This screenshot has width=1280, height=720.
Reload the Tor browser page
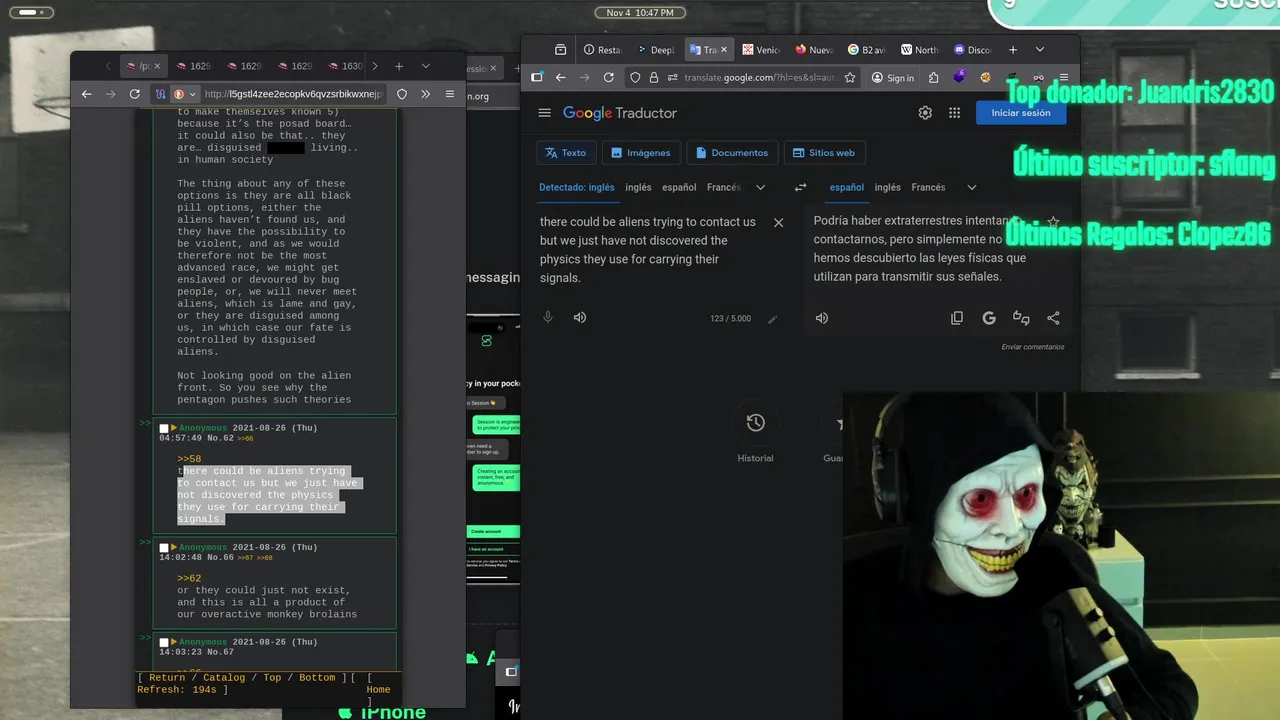pyautogui.click(x=134, y=94)
